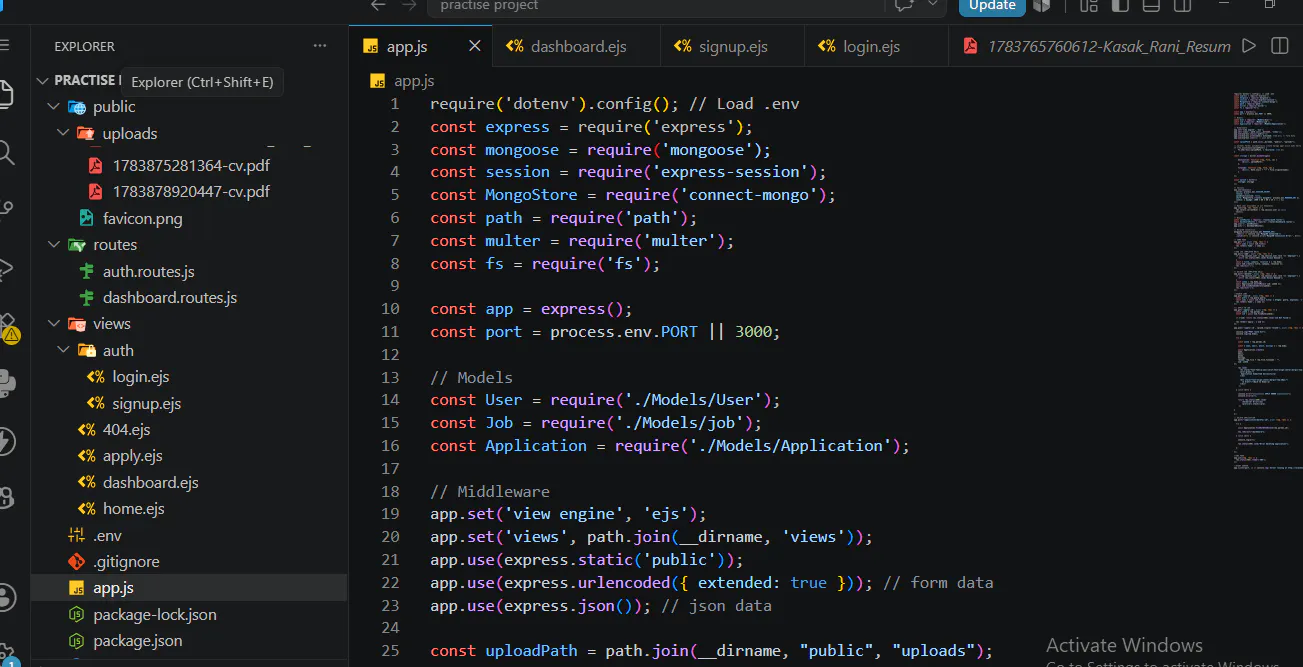Switch to the signup.ejs tab
1303x667 pixels.
coord(732,46)
